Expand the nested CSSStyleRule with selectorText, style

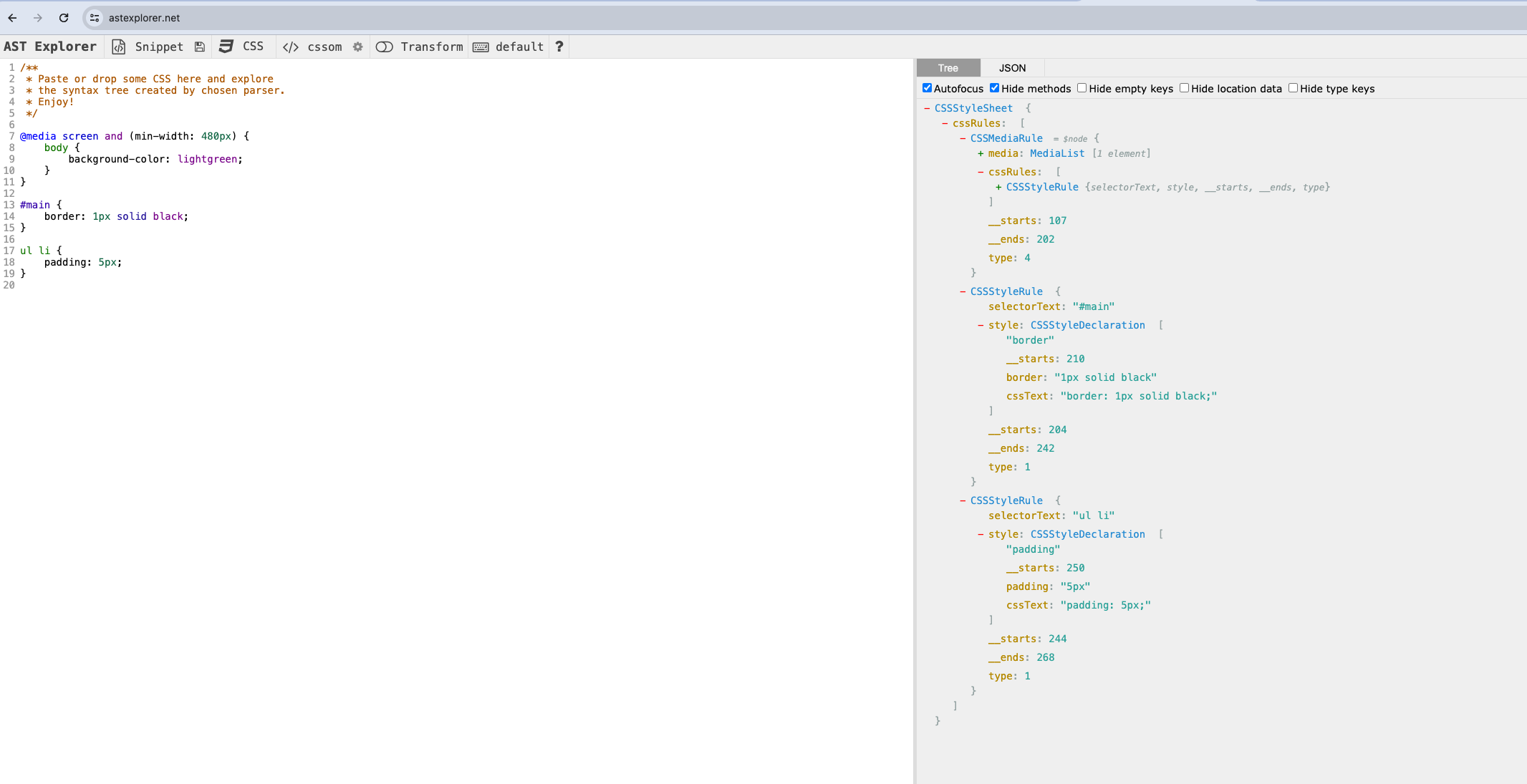998,187
